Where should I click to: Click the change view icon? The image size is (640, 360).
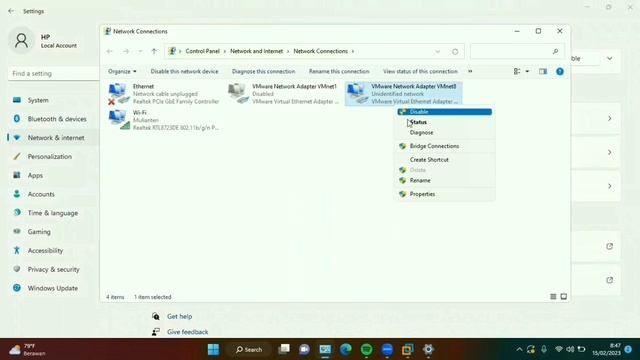pyautogui.click(x=517, y=71)
